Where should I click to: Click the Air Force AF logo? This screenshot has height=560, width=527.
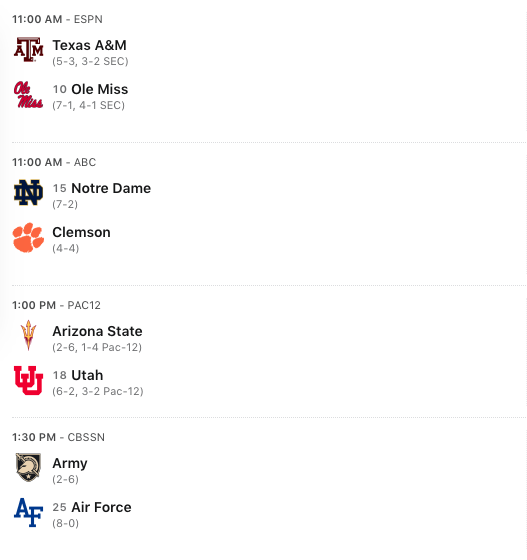point(29,512)
